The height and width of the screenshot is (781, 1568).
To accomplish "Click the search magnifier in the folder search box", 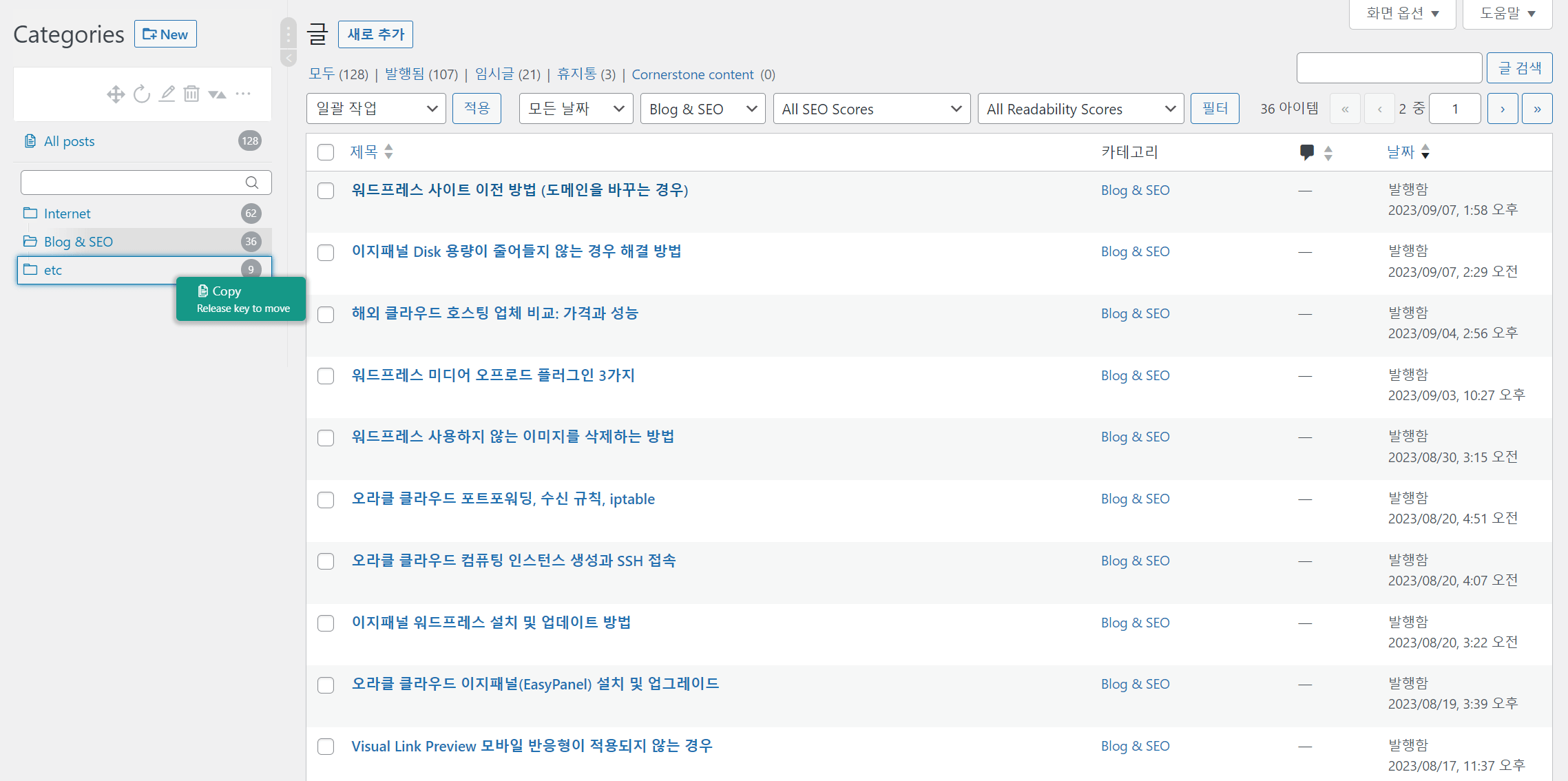I will click(252, 183).
